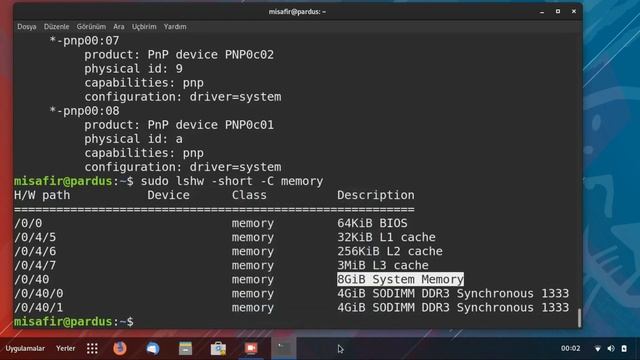Image resolution: width=640 pixels, height=360 pixels.
Task: Close the terminal window
Action: tap(574, 12)
